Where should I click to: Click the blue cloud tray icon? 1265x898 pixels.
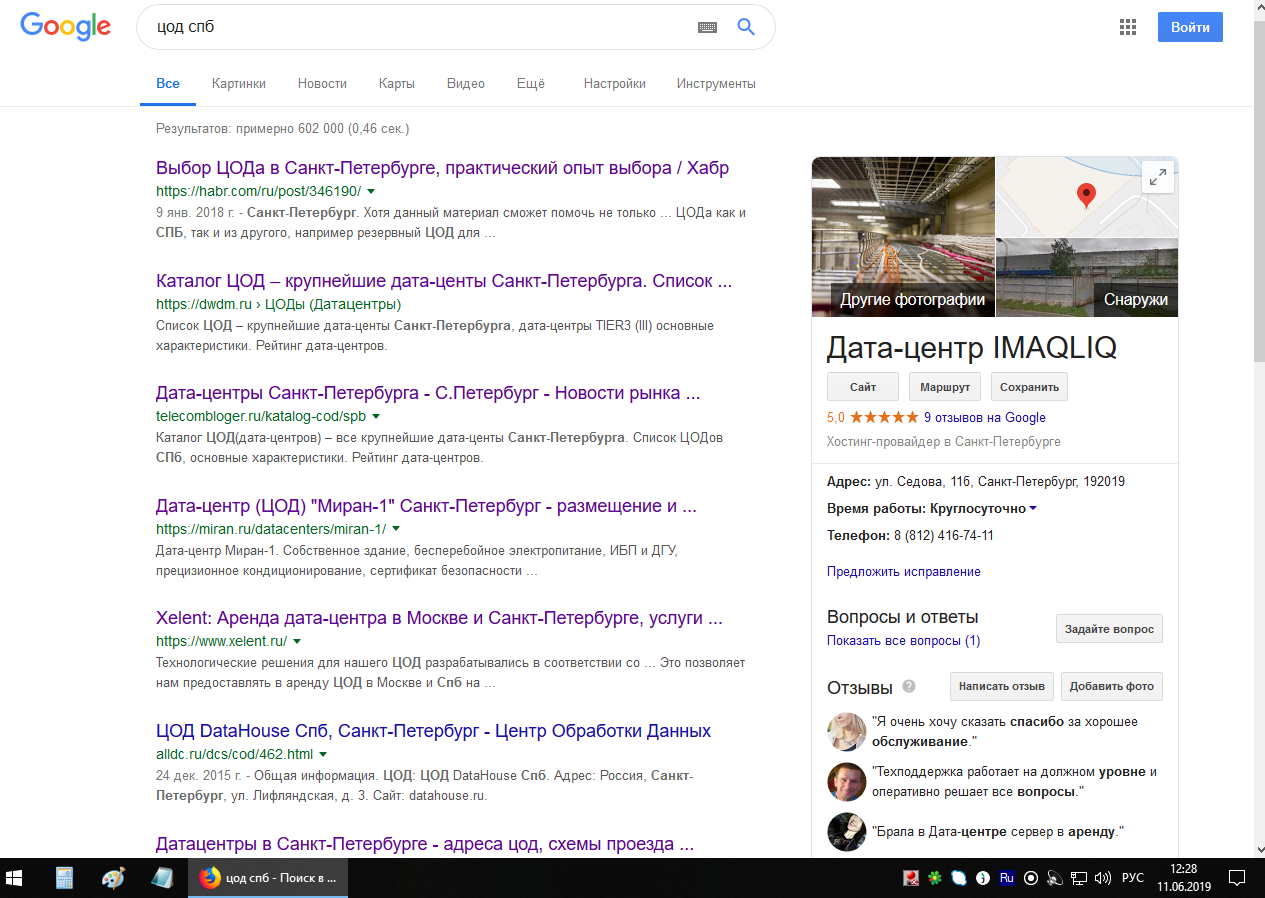tap(959, 878)
